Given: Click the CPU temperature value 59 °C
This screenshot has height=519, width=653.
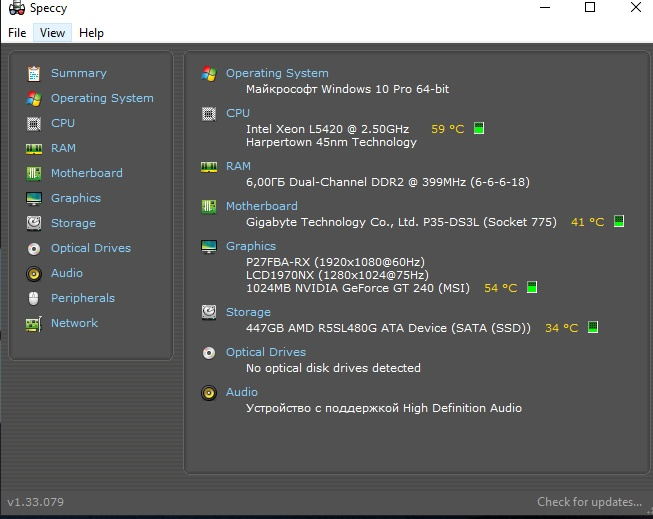Looking at the screenshot, I should point(448,129).
